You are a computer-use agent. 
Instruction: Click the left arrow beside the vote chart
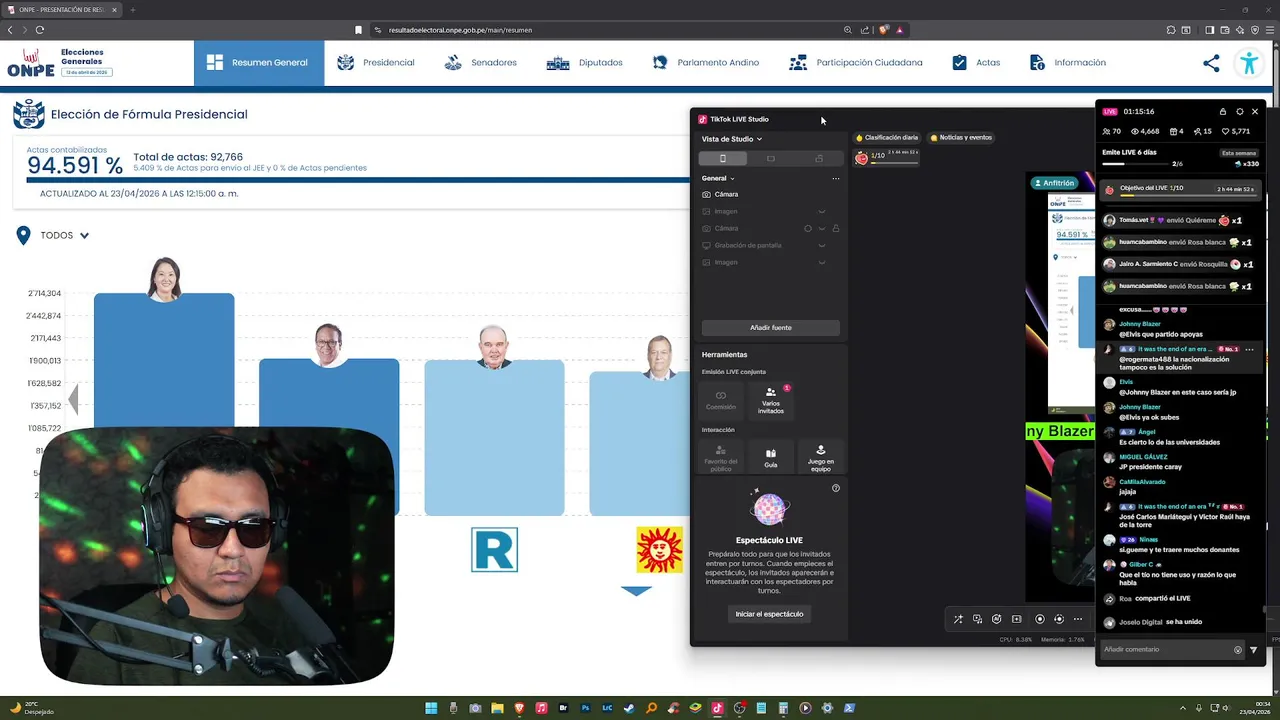coord(73,400)
